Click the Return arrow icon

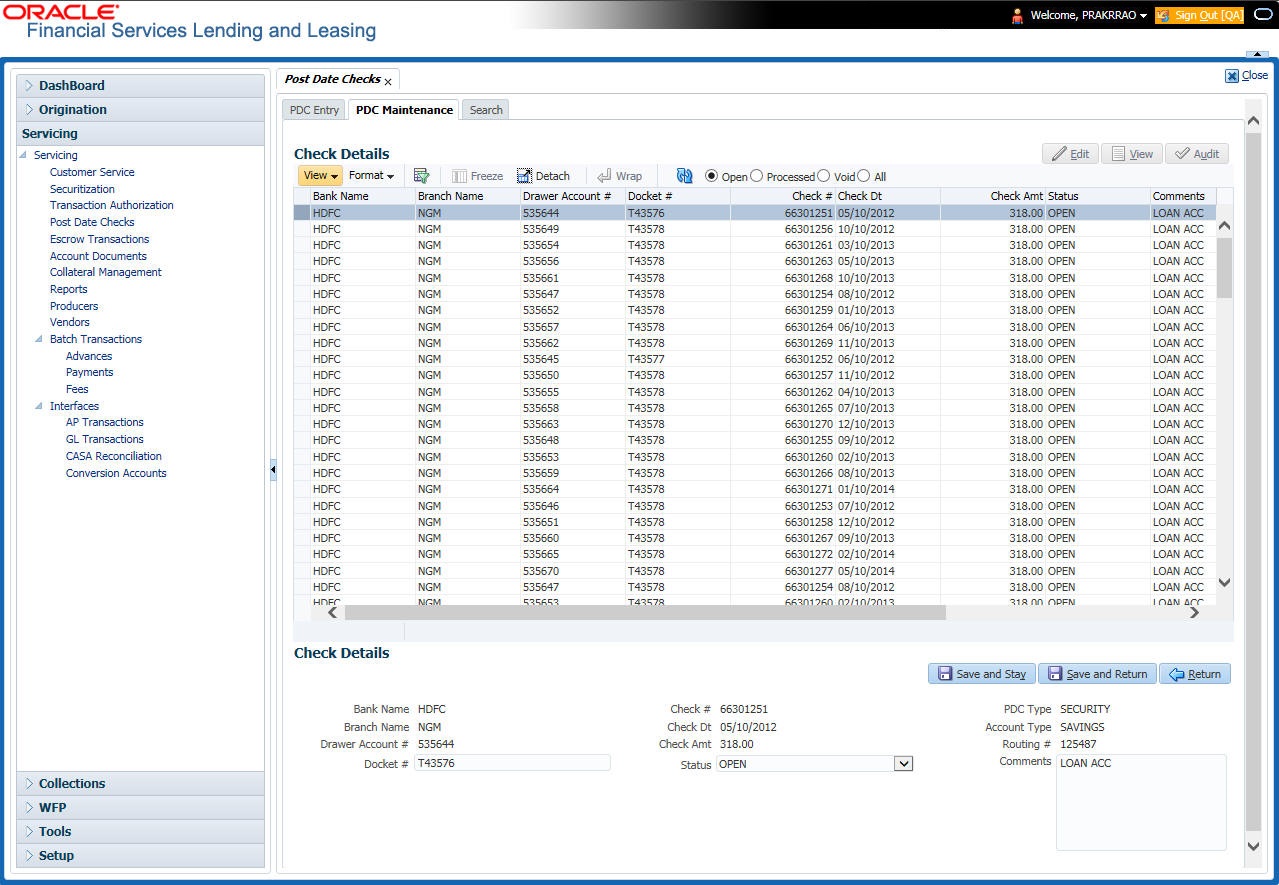1177,674
